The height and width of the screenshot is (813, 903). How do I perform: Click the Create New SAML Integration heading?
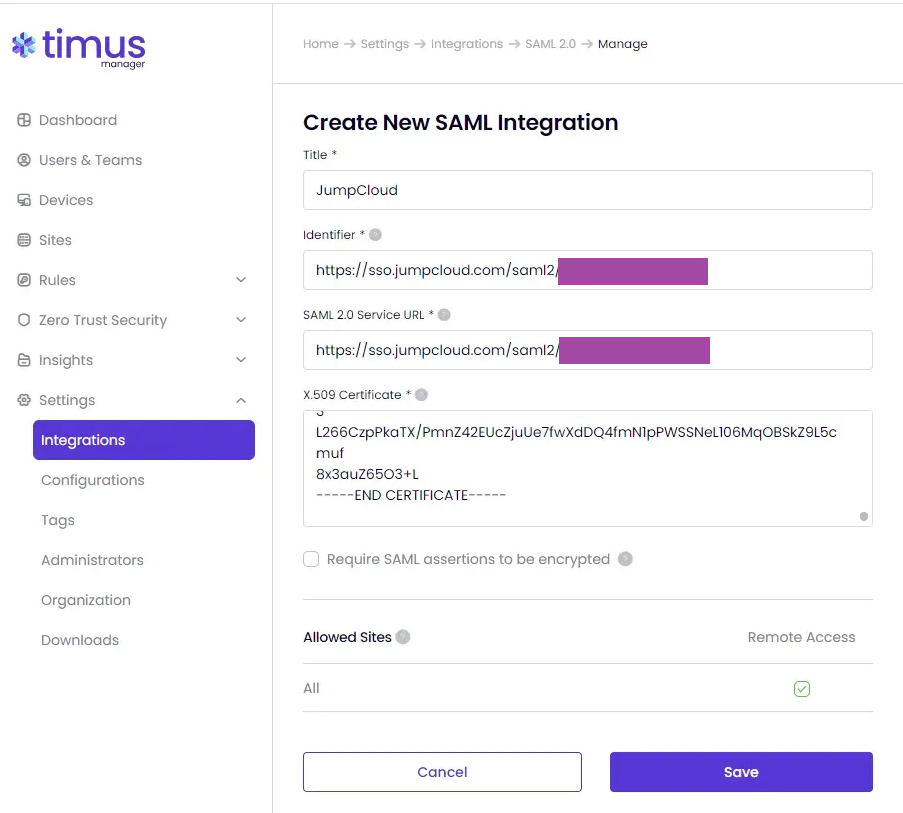click(x=461, y=123)
